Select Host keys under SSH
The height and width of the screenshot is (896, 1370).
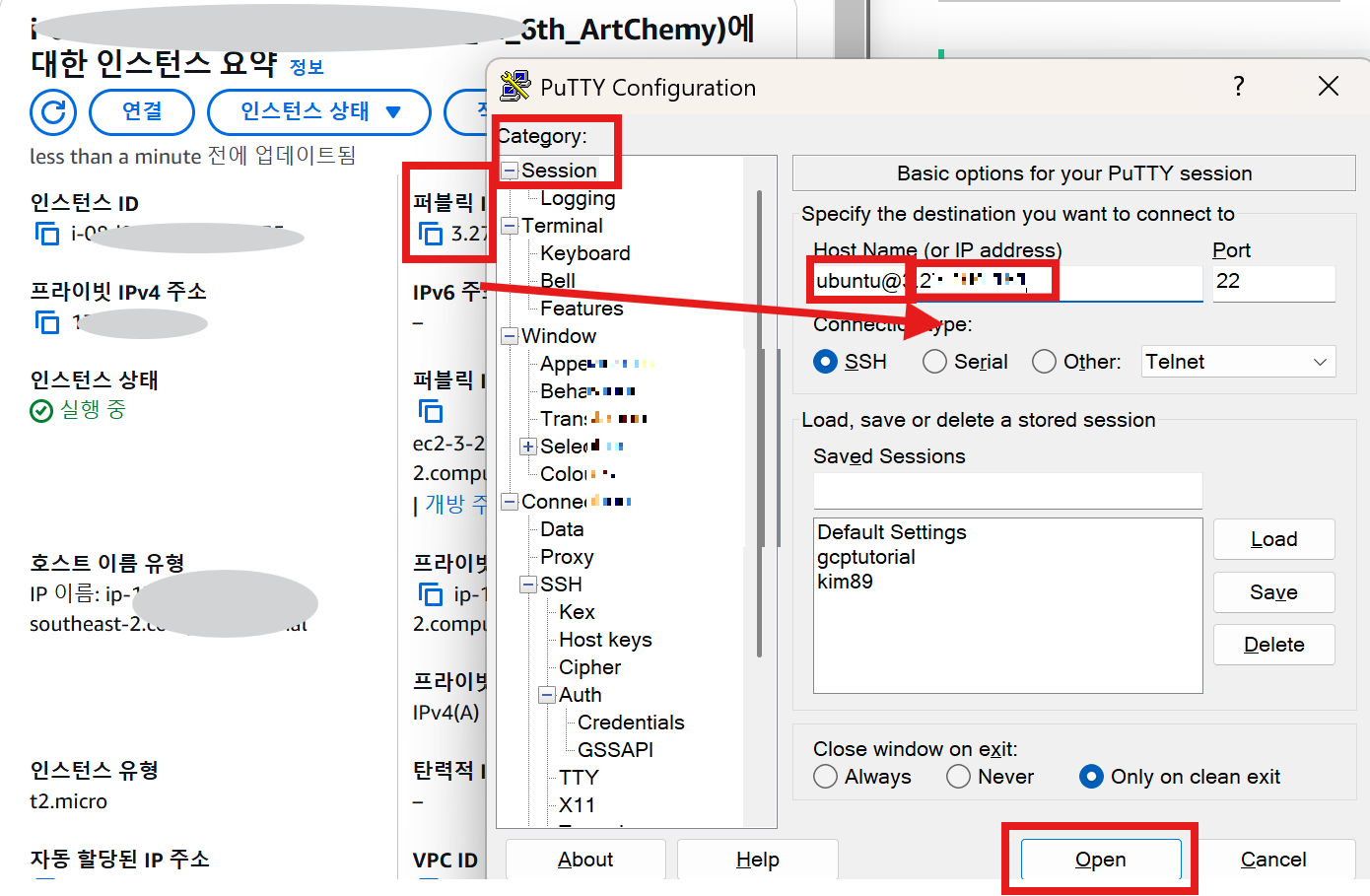(605, 640)
